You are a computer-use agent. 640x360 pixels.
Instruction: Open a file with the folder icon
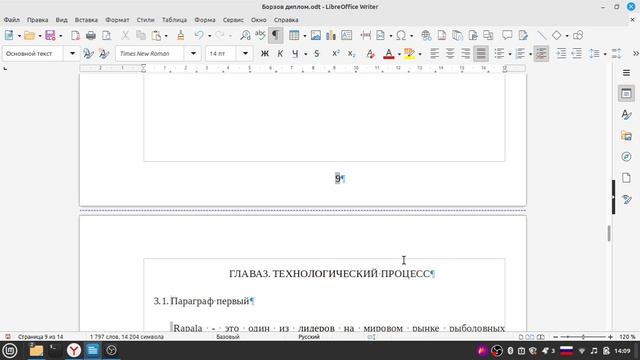click(29, 36)
